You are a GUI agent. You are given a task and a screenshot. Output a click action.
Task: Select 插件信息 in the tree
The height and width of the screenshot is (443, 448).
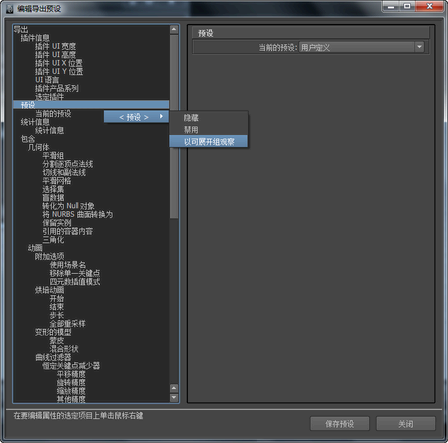click(x=35, y=38)
